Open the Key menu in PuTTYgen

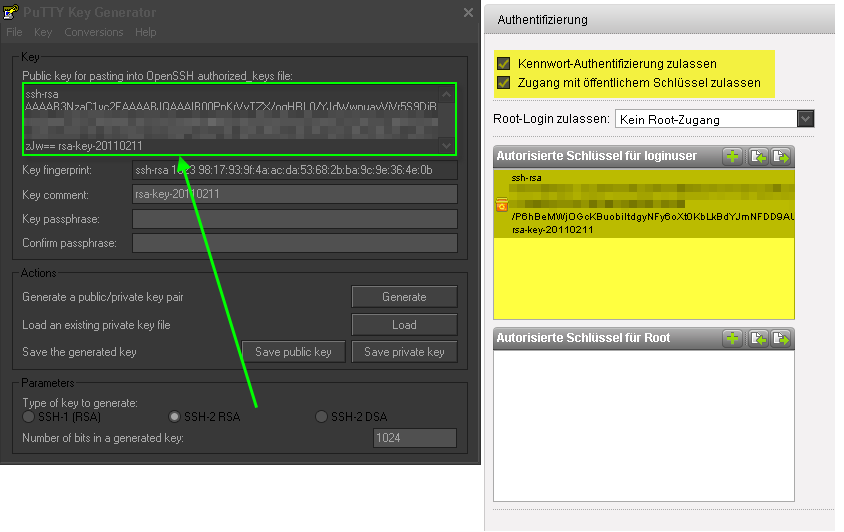pos(43,32)
